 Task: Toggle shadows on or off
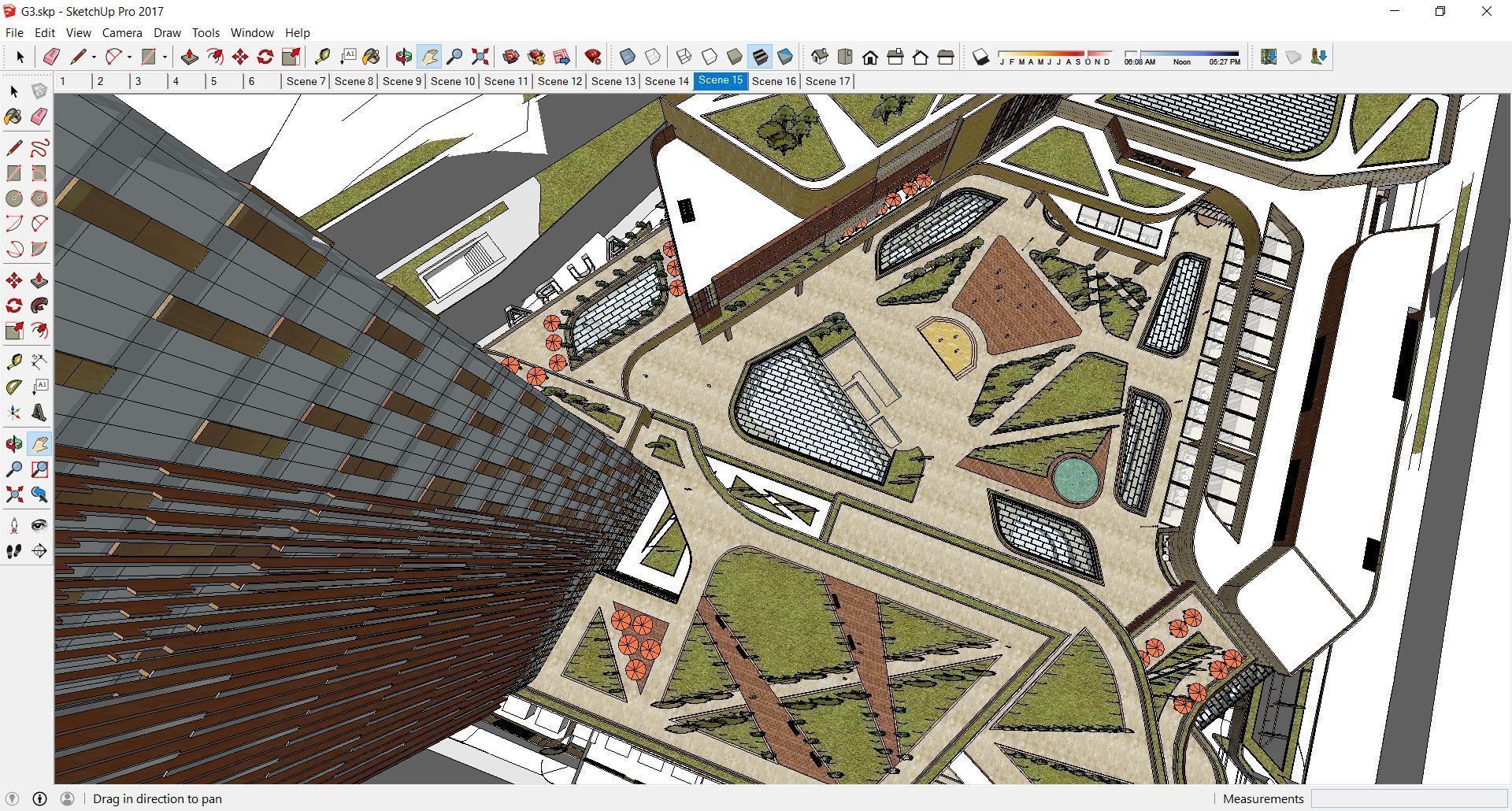979,56
